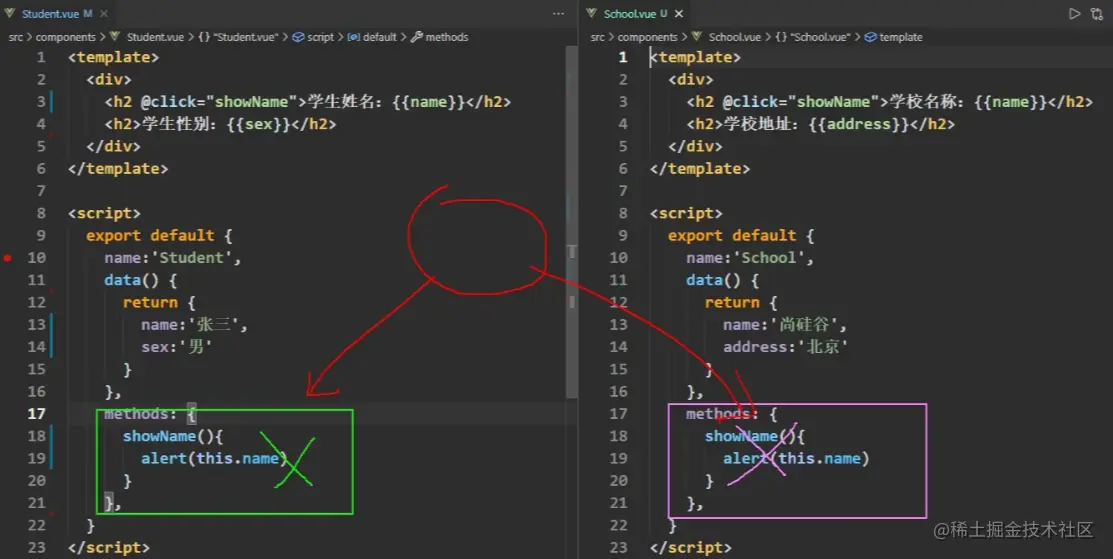Open the src breadcrumb in the Student.vue pane
The height and width of the screenshot is (559, 1113).
point(16,37)
